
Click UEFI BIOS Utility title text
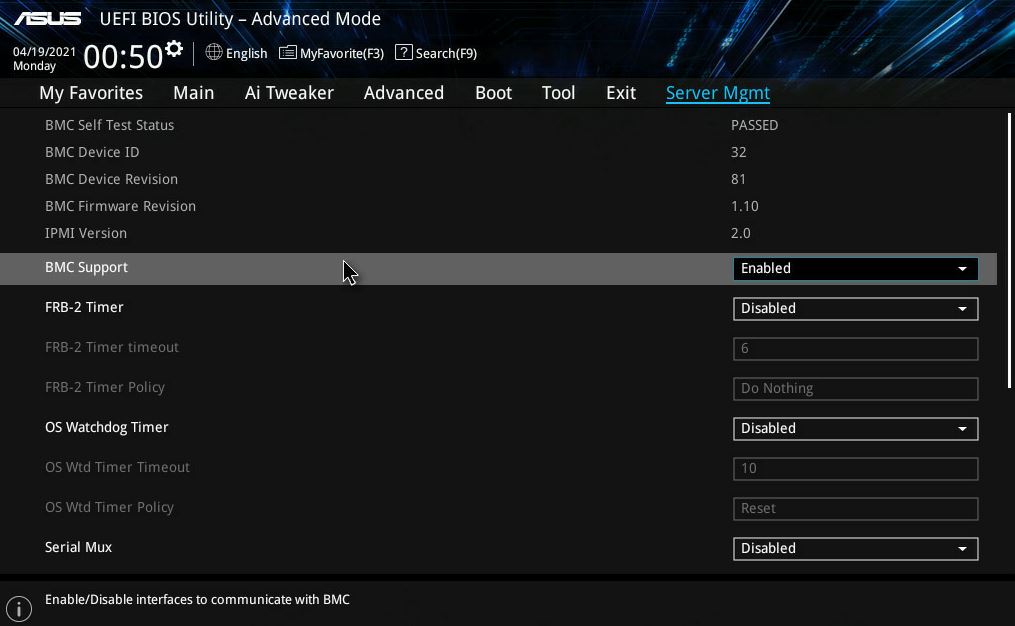pos(240,19)
